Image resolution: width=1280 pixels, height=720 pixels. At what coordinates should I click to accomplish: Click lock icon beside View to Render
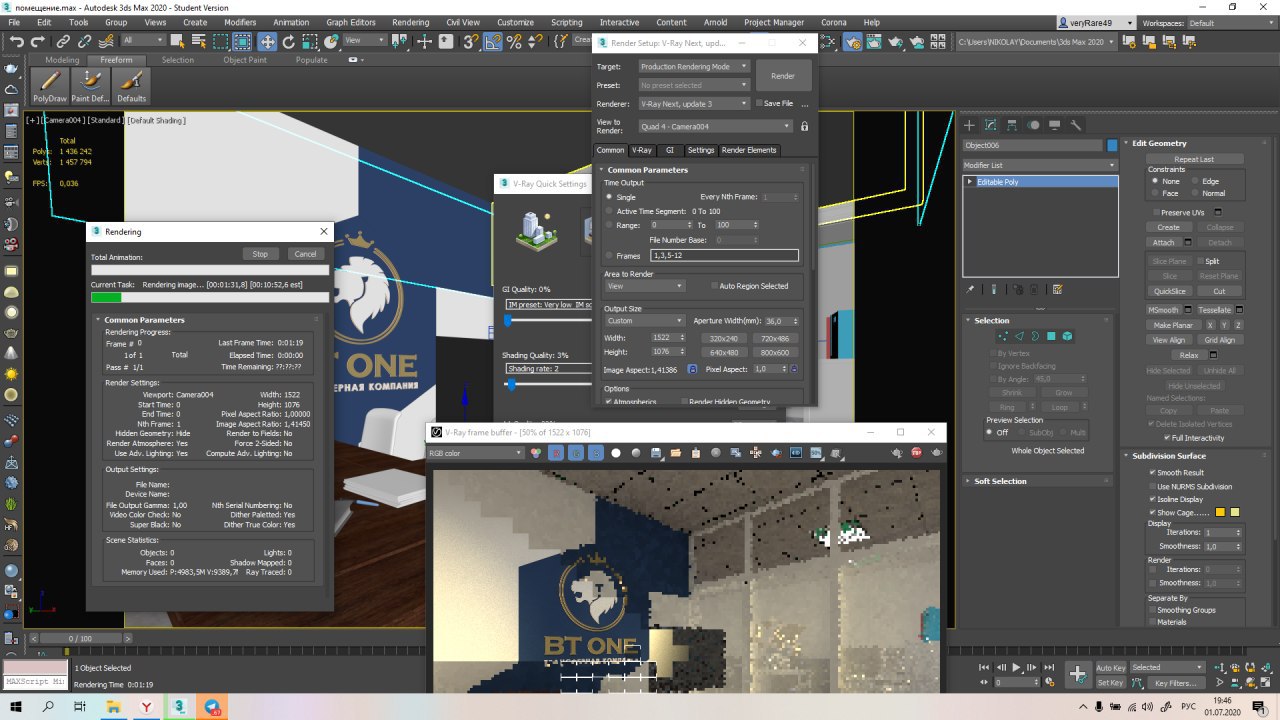click(804, 126)
